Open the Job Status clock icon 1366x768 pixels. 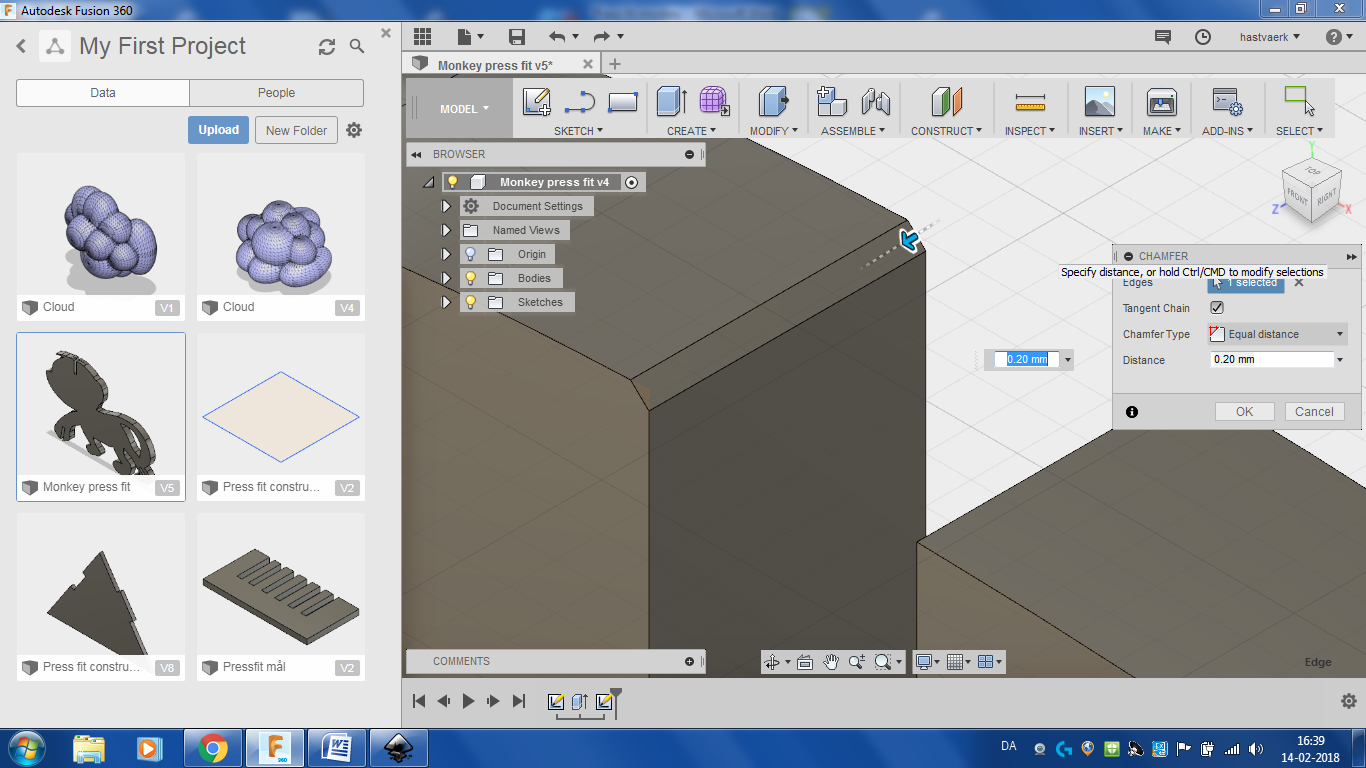[1203, 37]
